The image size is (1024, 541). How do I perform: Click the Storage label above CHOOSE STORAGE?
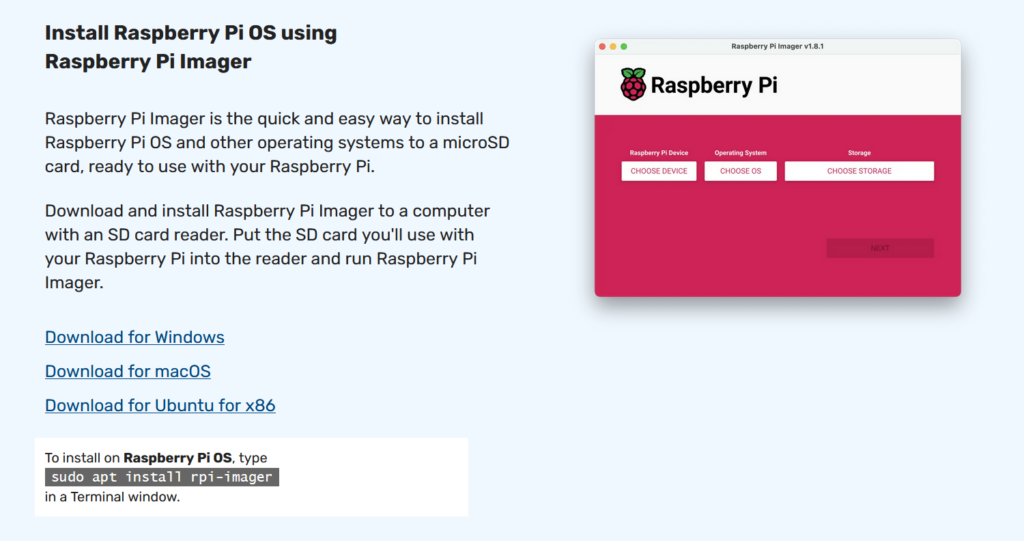pos(859,153)
